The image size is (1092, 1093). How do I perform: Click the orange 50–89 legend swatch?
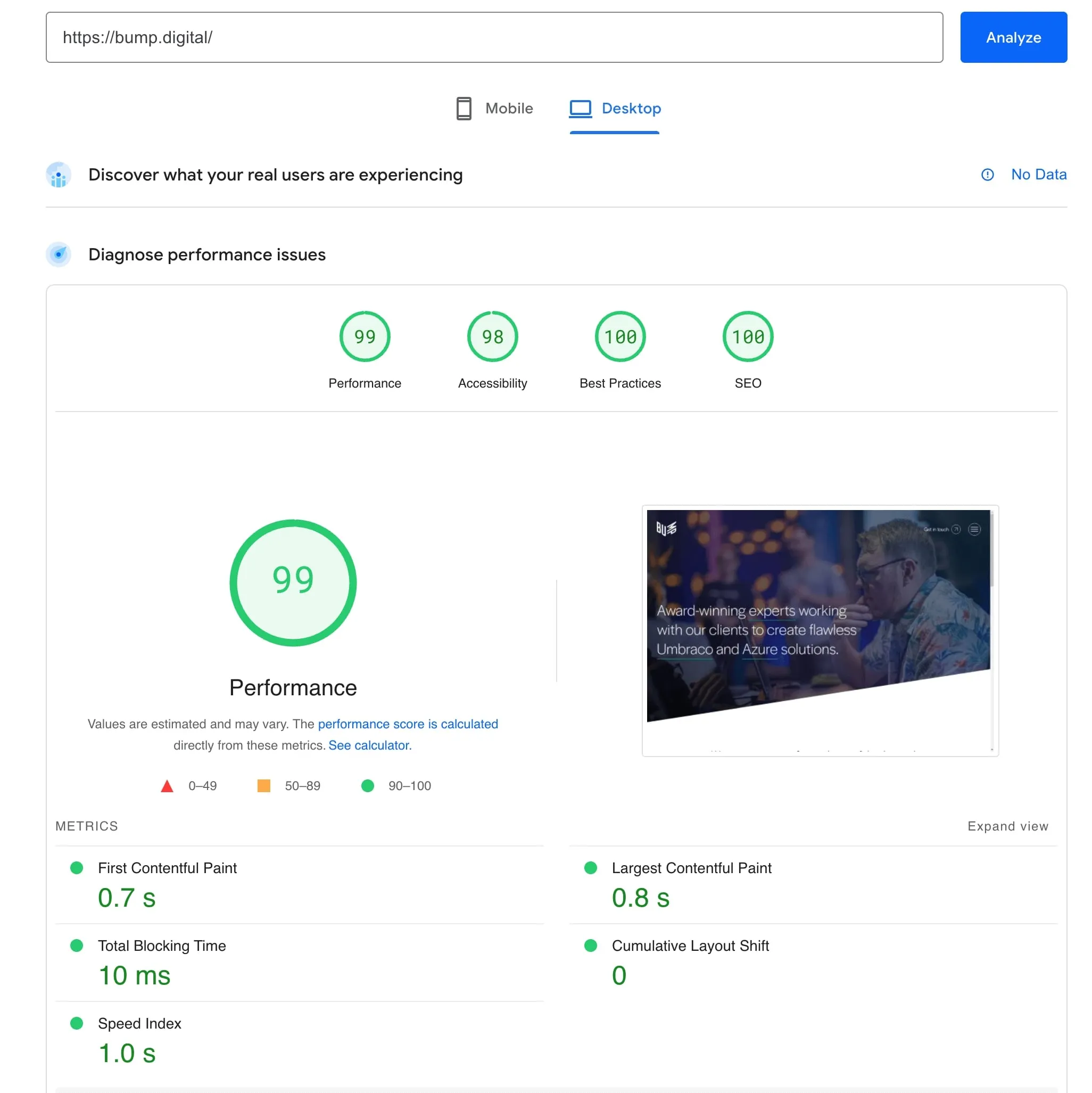[263, 786]
